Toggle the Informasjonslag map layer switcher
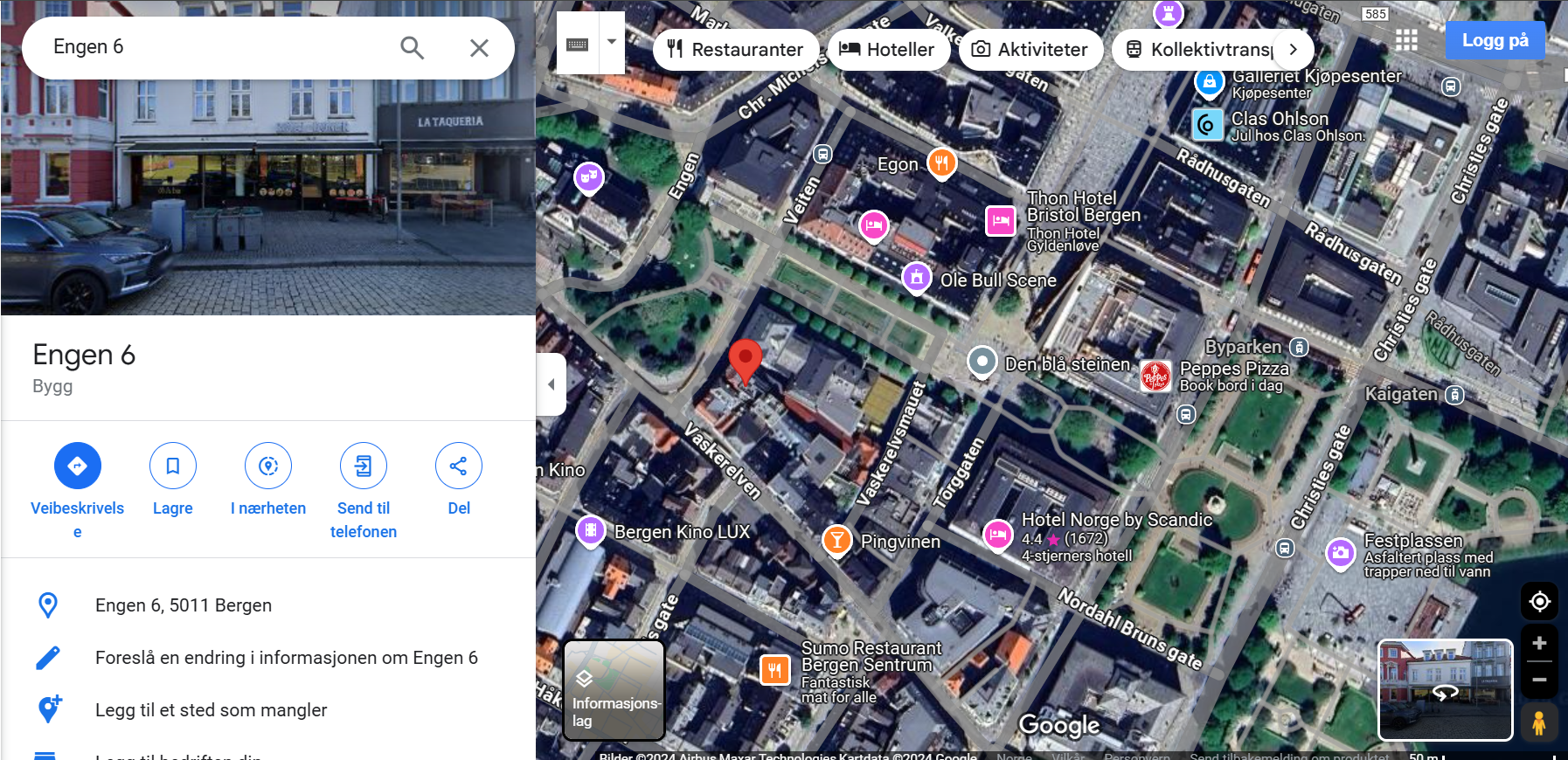 (x=614, y=690)
